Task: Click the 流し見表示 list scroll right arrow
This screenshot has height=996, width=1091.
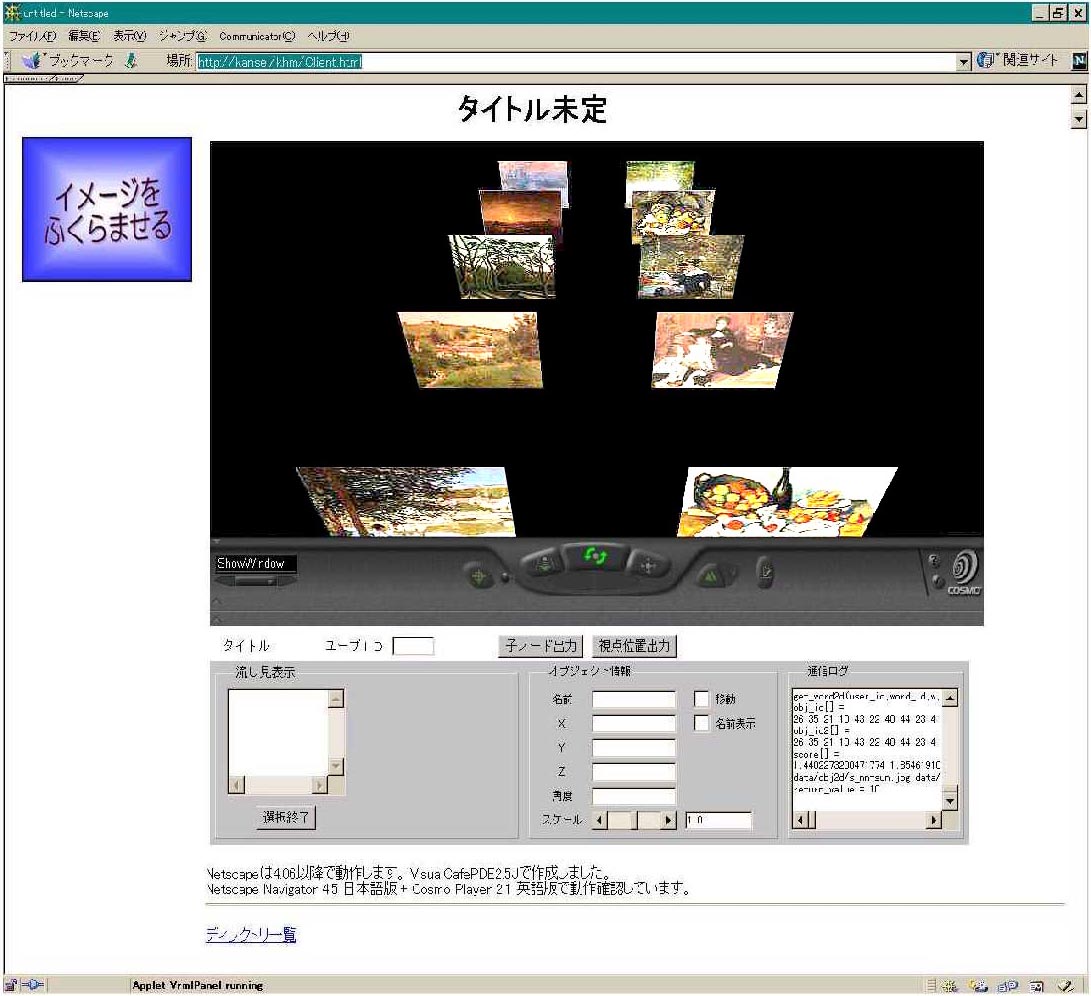Action: click(319, 785)
